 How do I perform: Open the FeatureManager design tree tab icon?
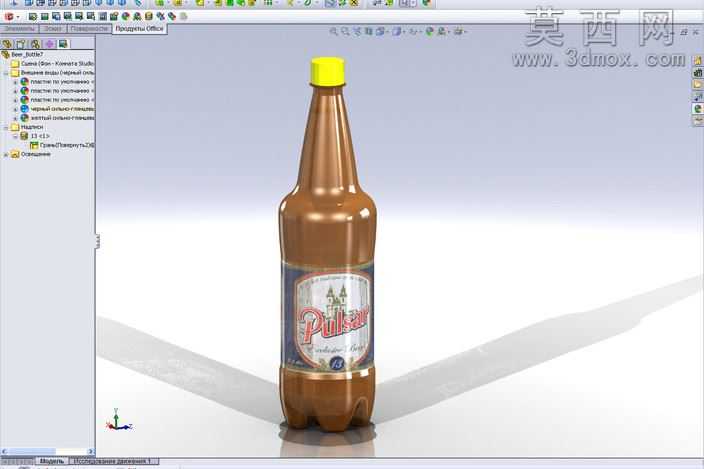tap(7, 44)
